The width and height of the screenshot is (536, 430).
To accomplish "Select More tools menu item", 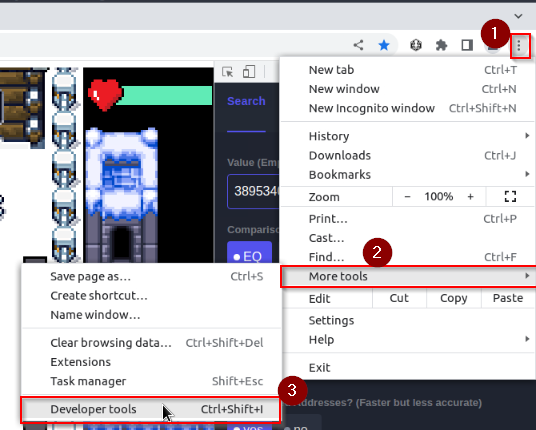I will [407, 276].
